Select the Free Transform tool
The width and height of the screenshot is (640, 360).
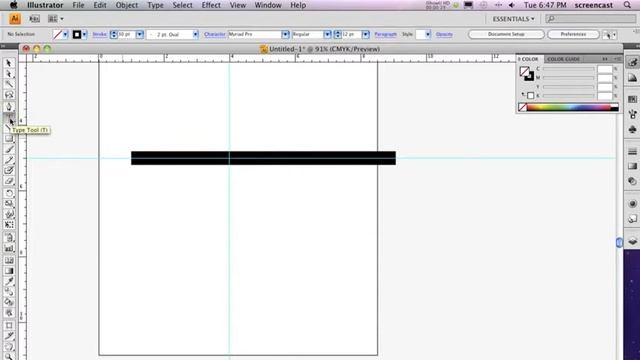9,225
